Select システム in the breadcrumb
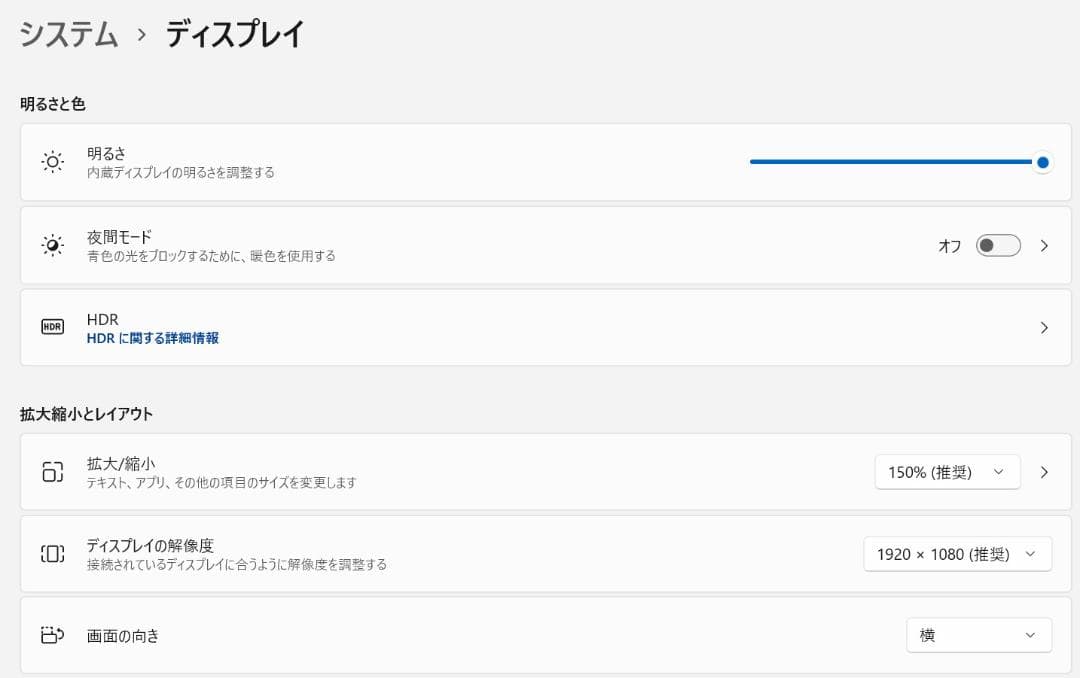Screen dimensions: 1080x678 66,33
